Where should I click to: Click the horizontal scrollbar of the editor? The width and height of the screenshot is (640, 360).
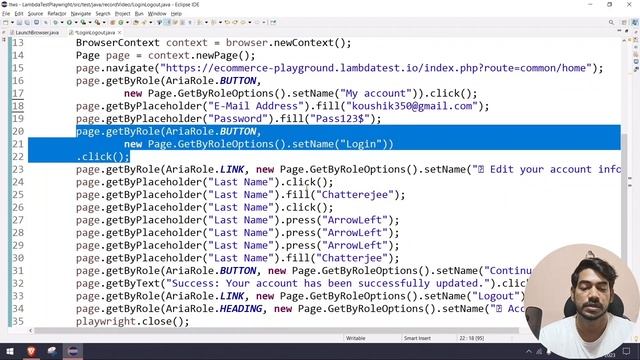(x=276, y=331)
